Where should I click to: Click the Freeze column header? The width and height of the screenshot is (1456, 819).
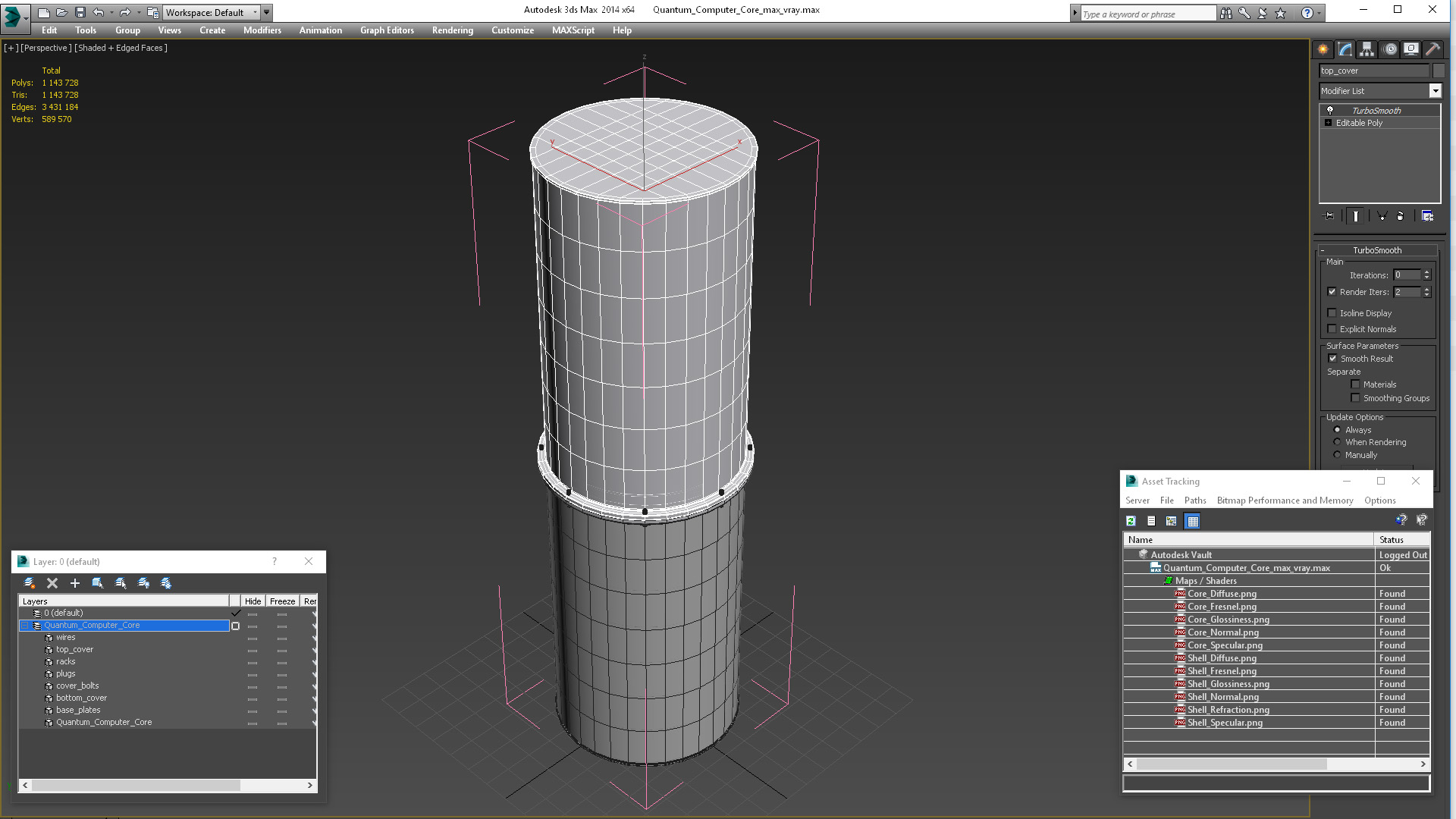click(282, 601)
